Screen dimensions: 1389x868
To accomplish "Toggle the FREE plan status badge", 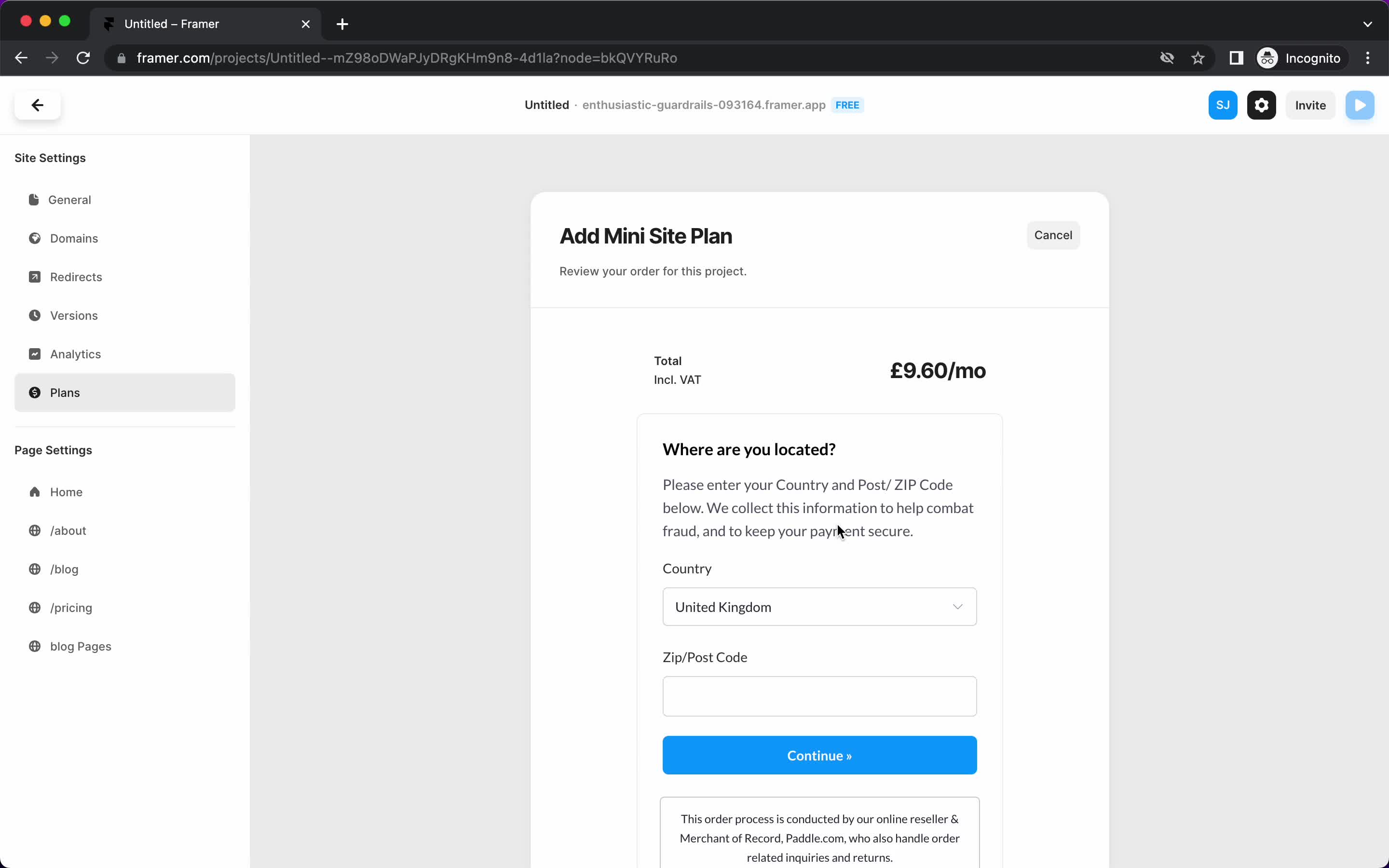I will 847,104.
